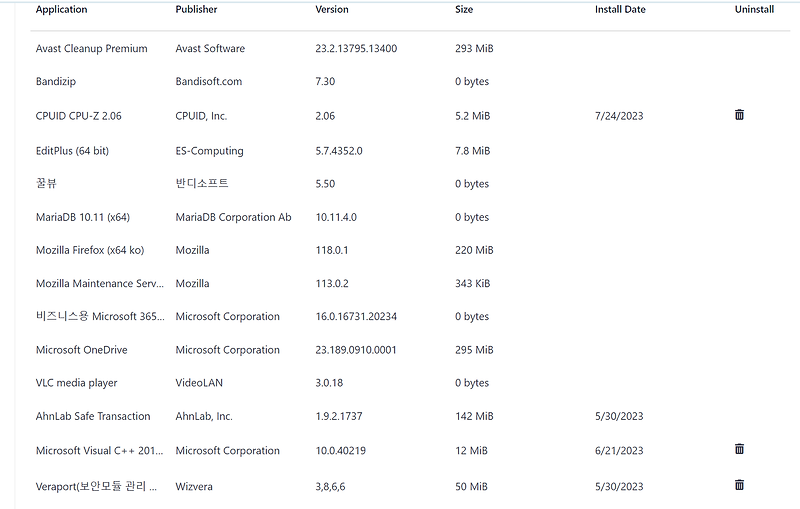Click publisher 반디소프트
This screenshot has width=800, height=509.
(x=202, y=183)
